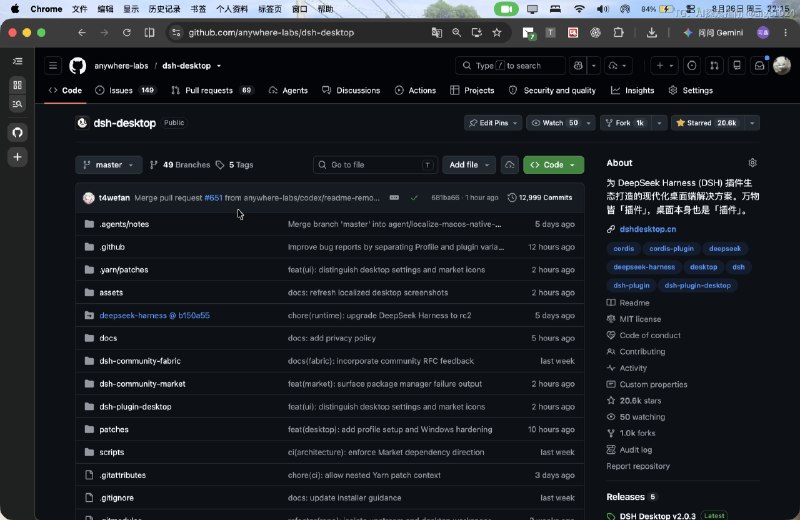This screenshot has height=520, width=800.
Task: Open the issues icon in header
Action: pyautogui.click(x=692, y=65)
